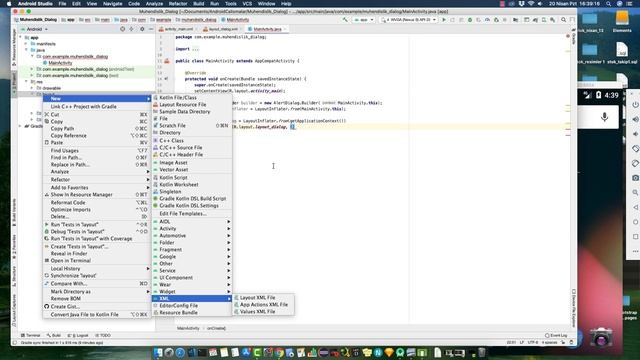Screen dimensions: 640x360
Task: Choose Show In Resource Manager
Action: (97, 195)
